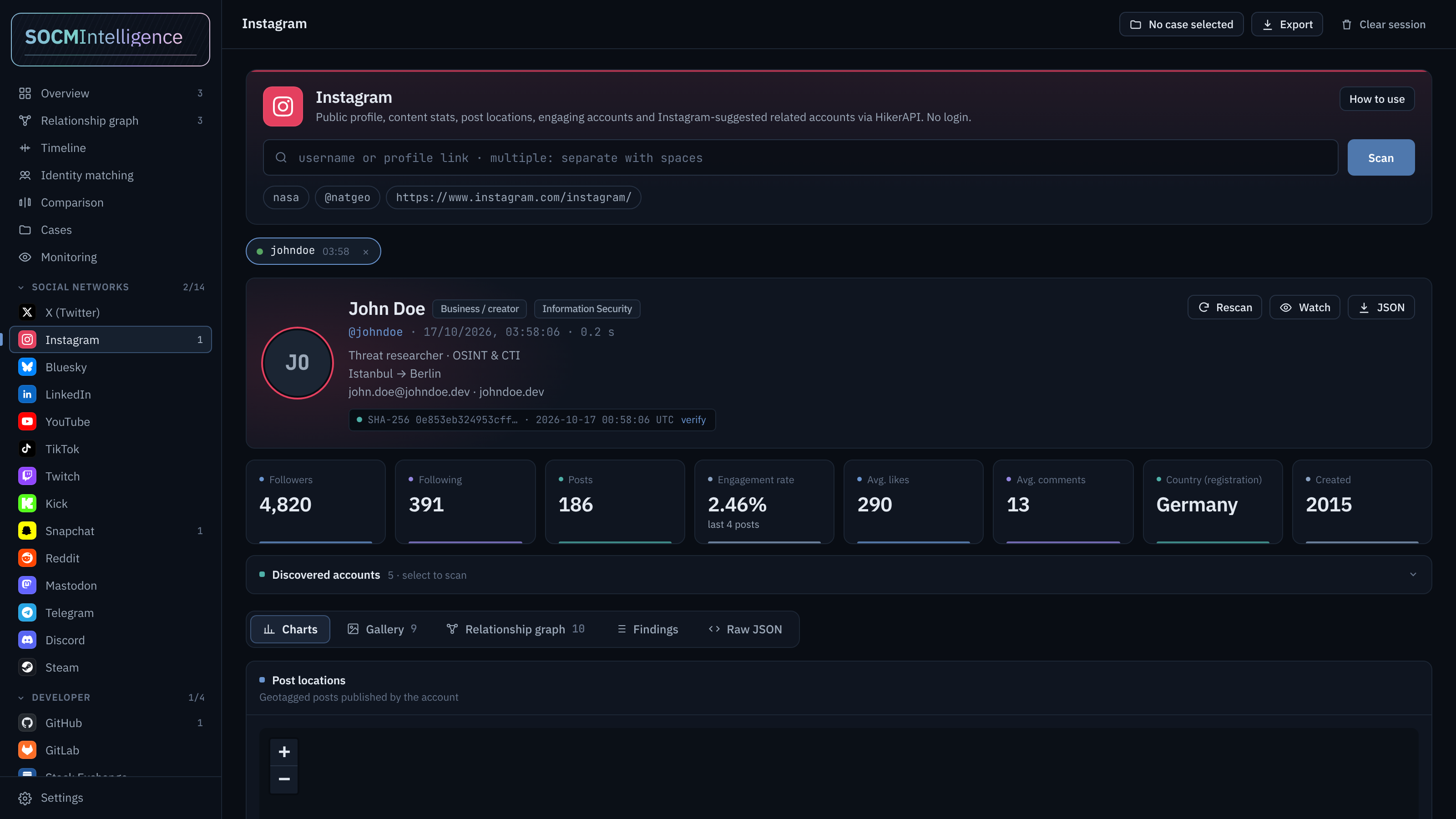Switch to the Findings tab
Viewport: 1456px width, 819px height.
pos(648,629)
